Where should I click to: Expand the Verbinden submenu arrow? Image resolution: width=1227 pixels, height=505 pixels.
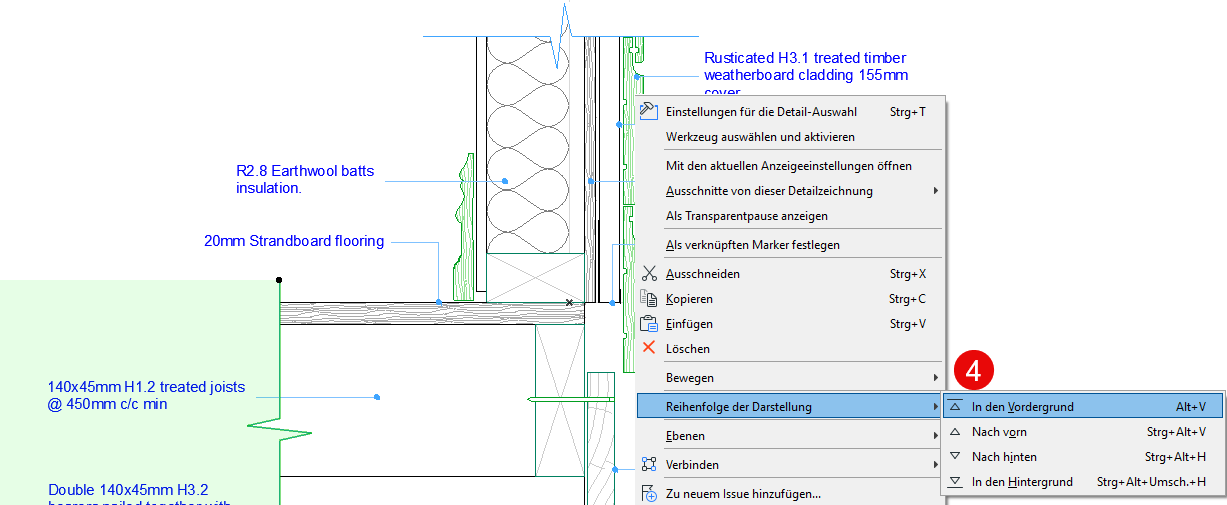pyautogui.click(x=936, y=464)
